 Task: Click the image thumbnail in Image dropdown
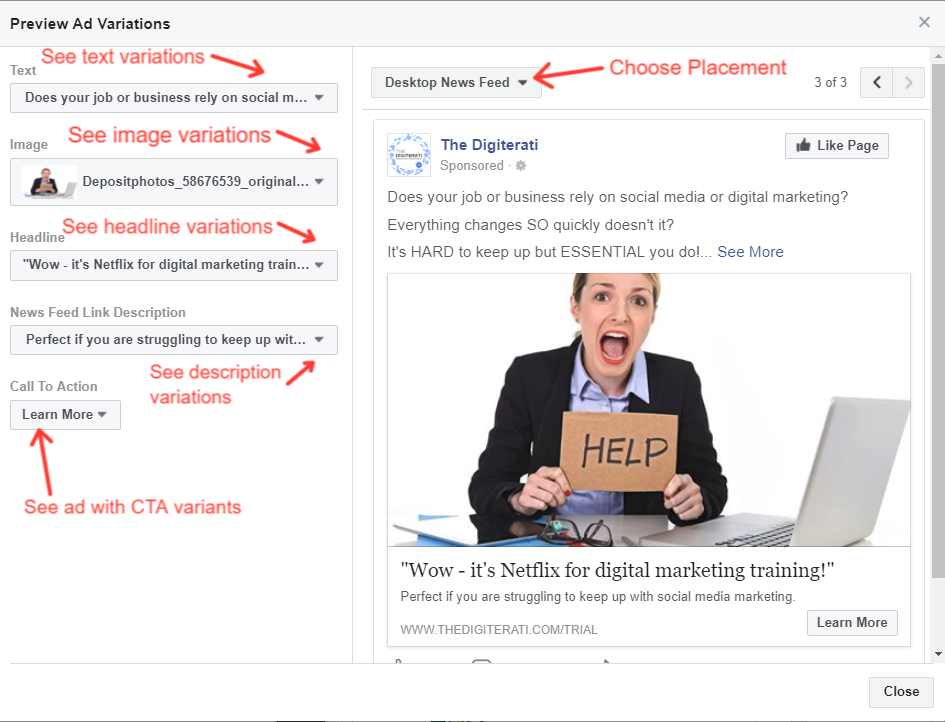point(49,182)
